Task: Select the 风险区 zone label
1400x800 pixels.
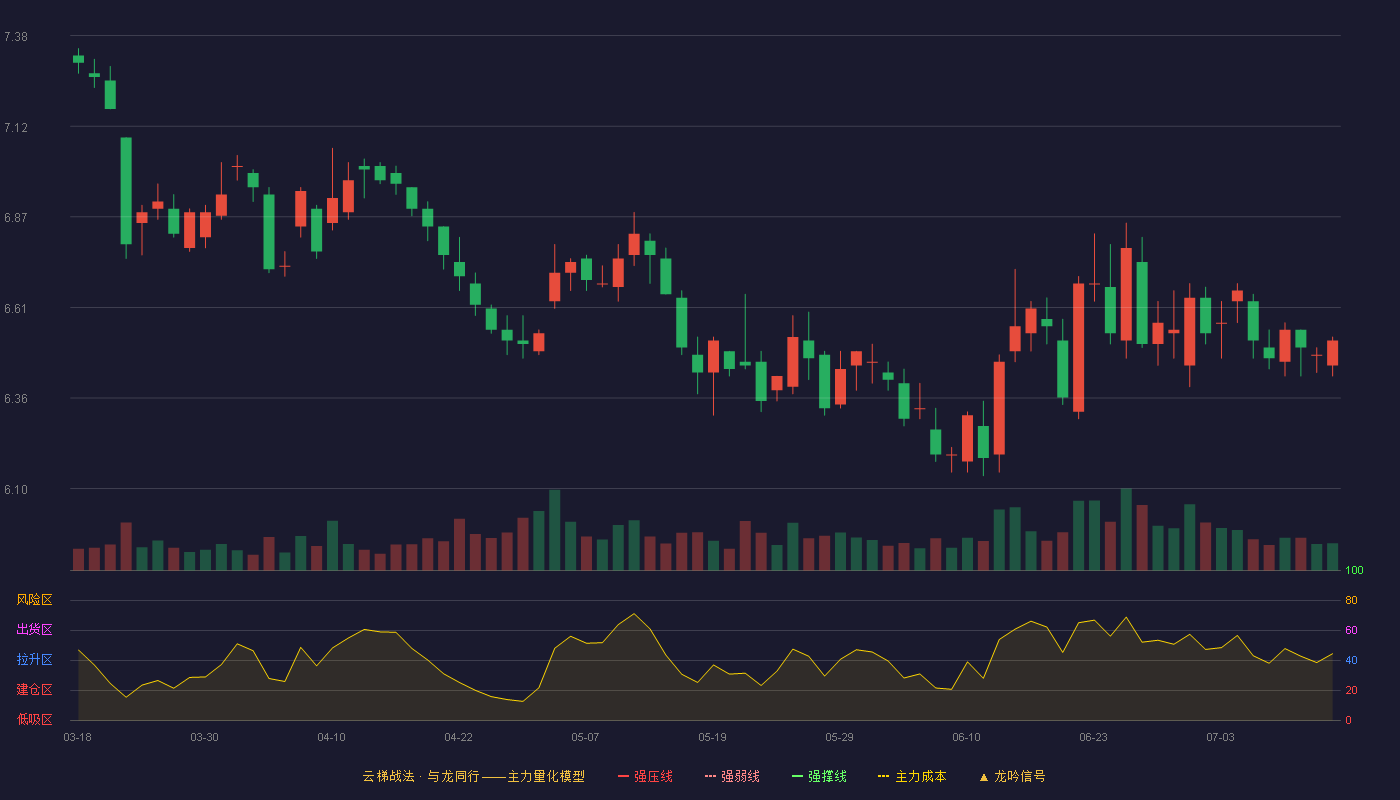Action: [x=34, y=600]
